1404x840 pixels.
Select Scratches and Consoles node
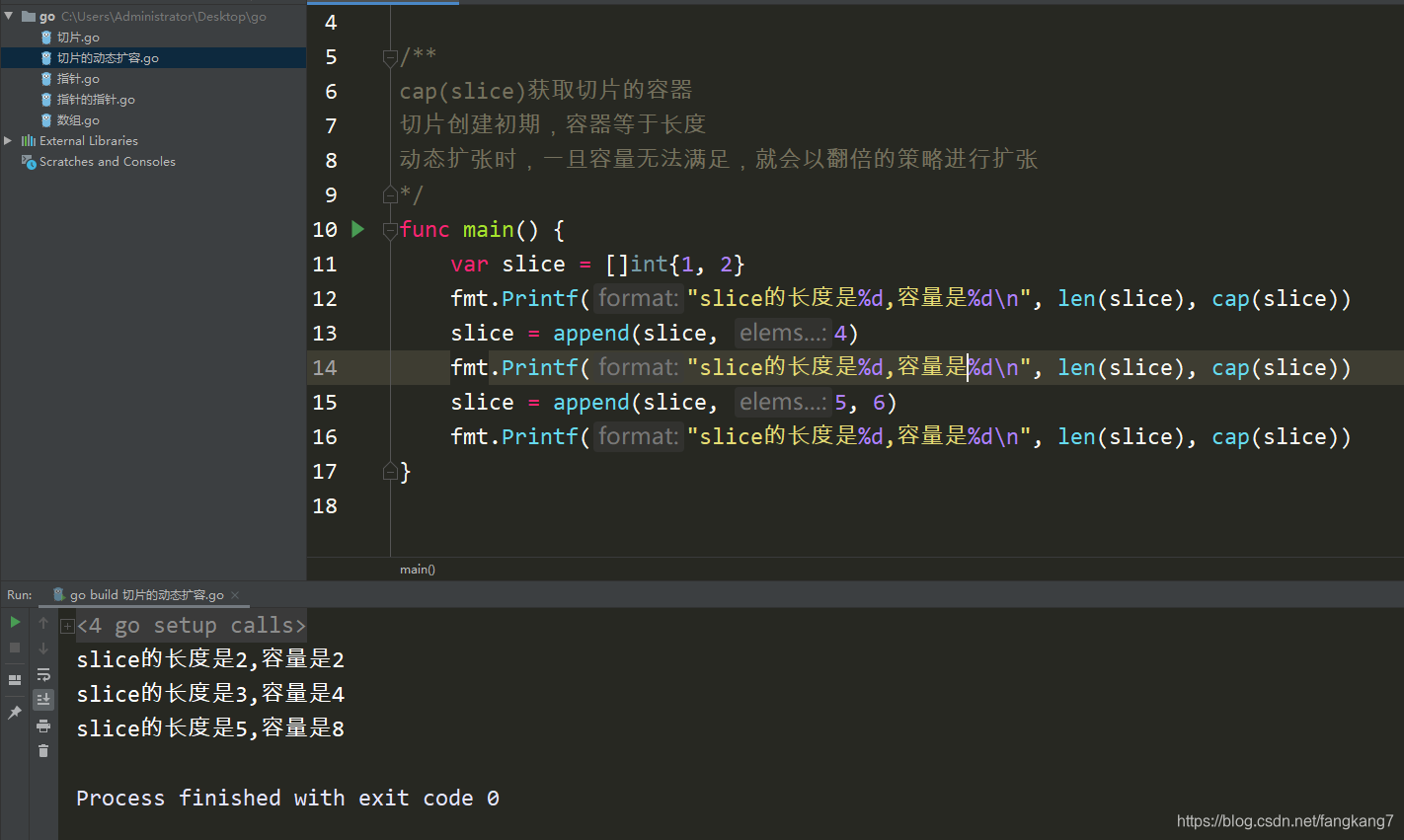[107, 162]
